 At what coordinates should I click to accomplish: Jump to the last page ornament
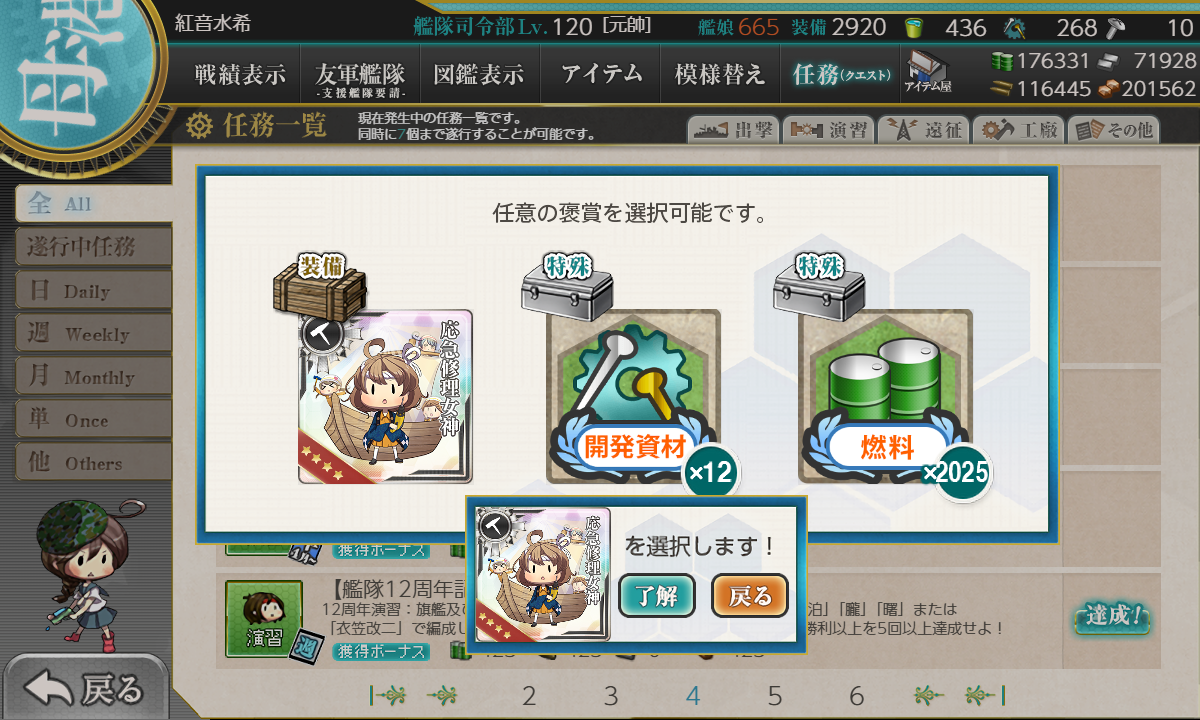[x=984, y=695]
